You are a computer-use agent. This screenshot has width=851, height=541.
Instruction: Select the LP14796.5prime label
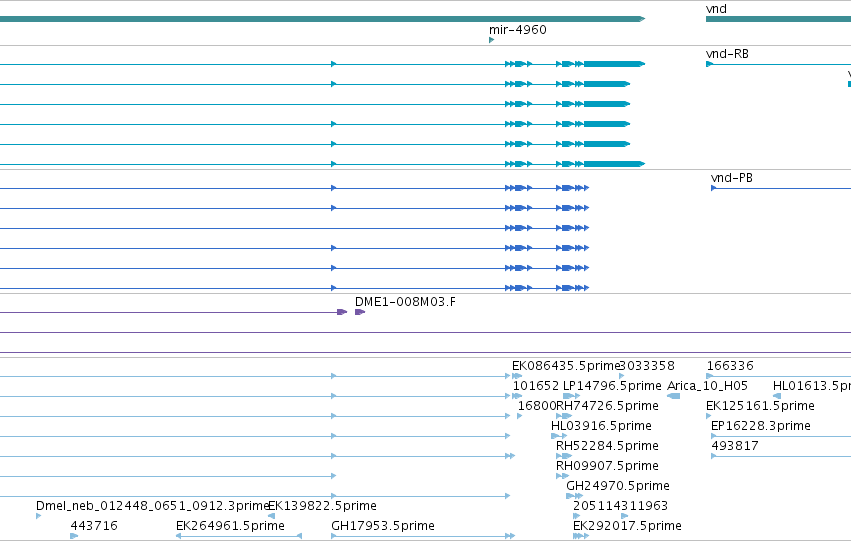pyautogui.click(x=612, y=386)
